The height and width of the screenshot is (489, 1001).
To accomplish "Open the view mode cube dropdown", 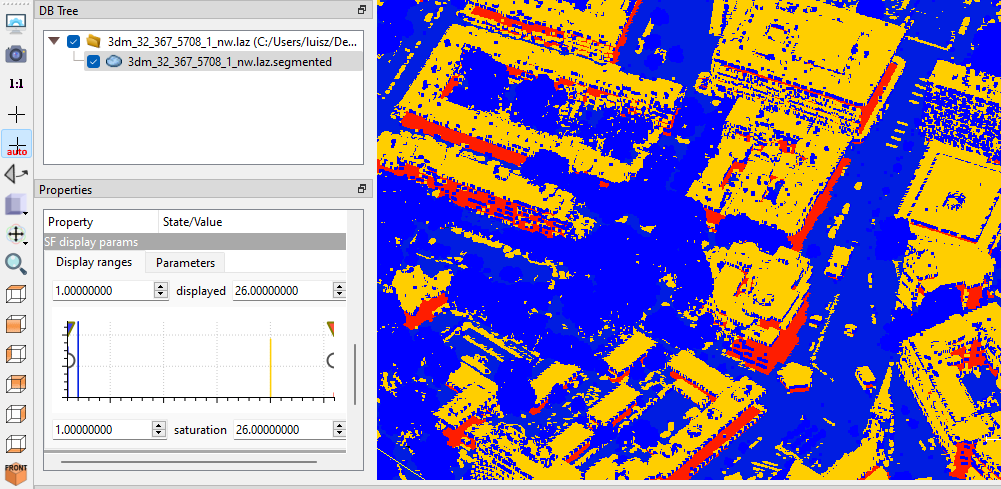I will point(16,204).
